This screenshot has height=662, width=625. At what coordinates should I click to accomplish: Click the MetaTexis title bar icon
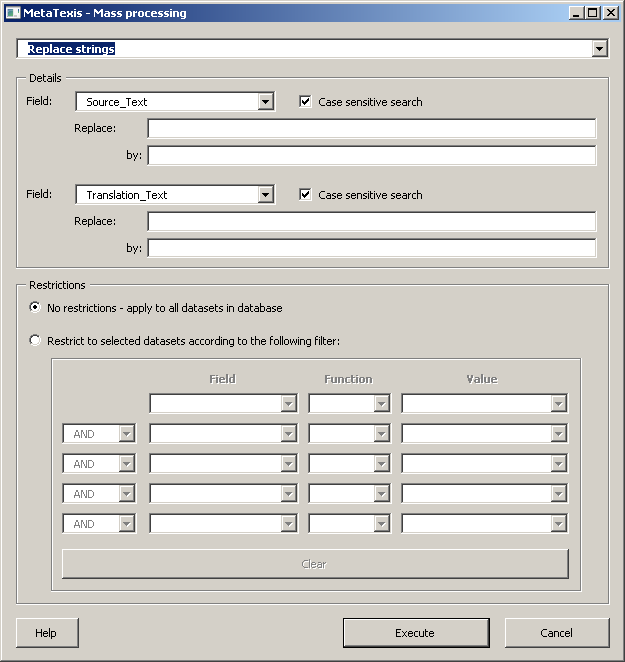(x=13, y=13)
